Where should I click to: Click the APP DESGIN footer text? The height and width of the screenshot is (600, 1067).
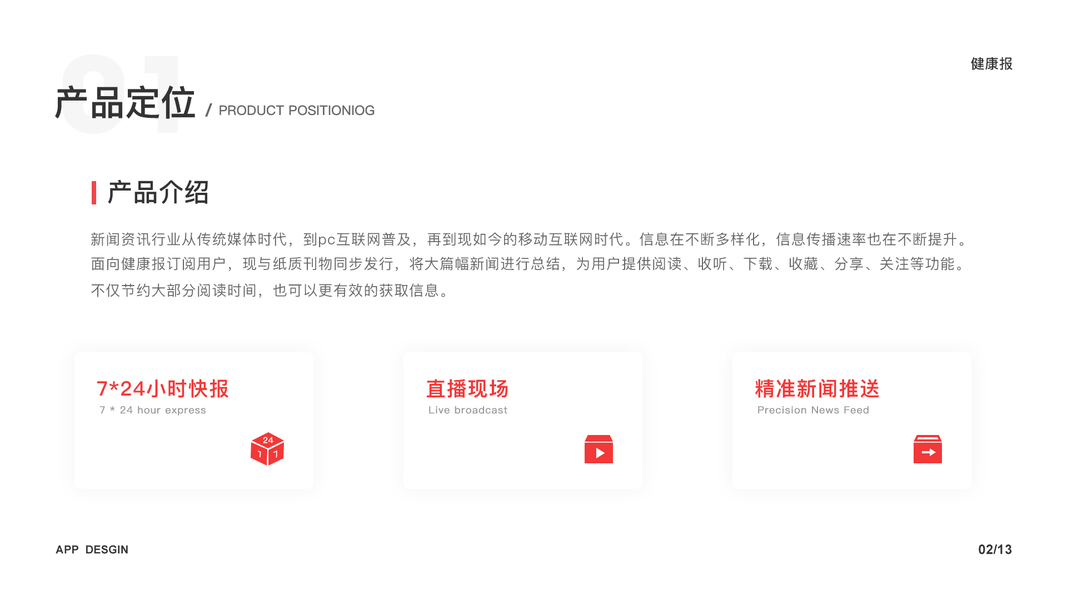tap(92, 550)
